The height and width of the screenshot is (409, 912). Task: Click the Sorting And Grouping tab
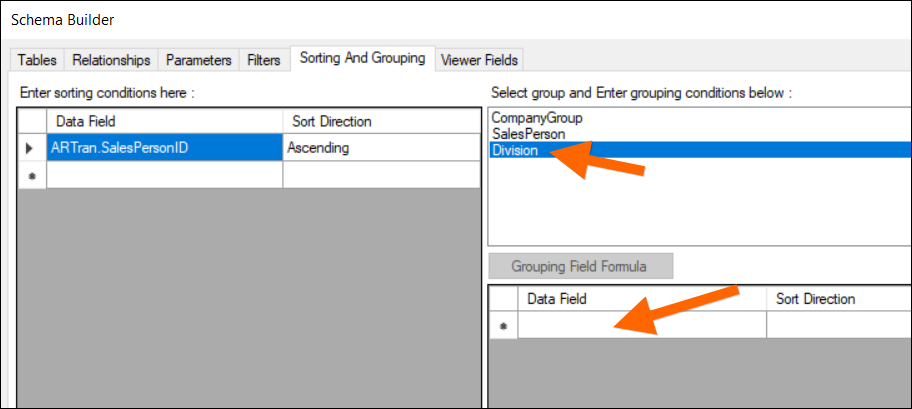click(362, 58)
